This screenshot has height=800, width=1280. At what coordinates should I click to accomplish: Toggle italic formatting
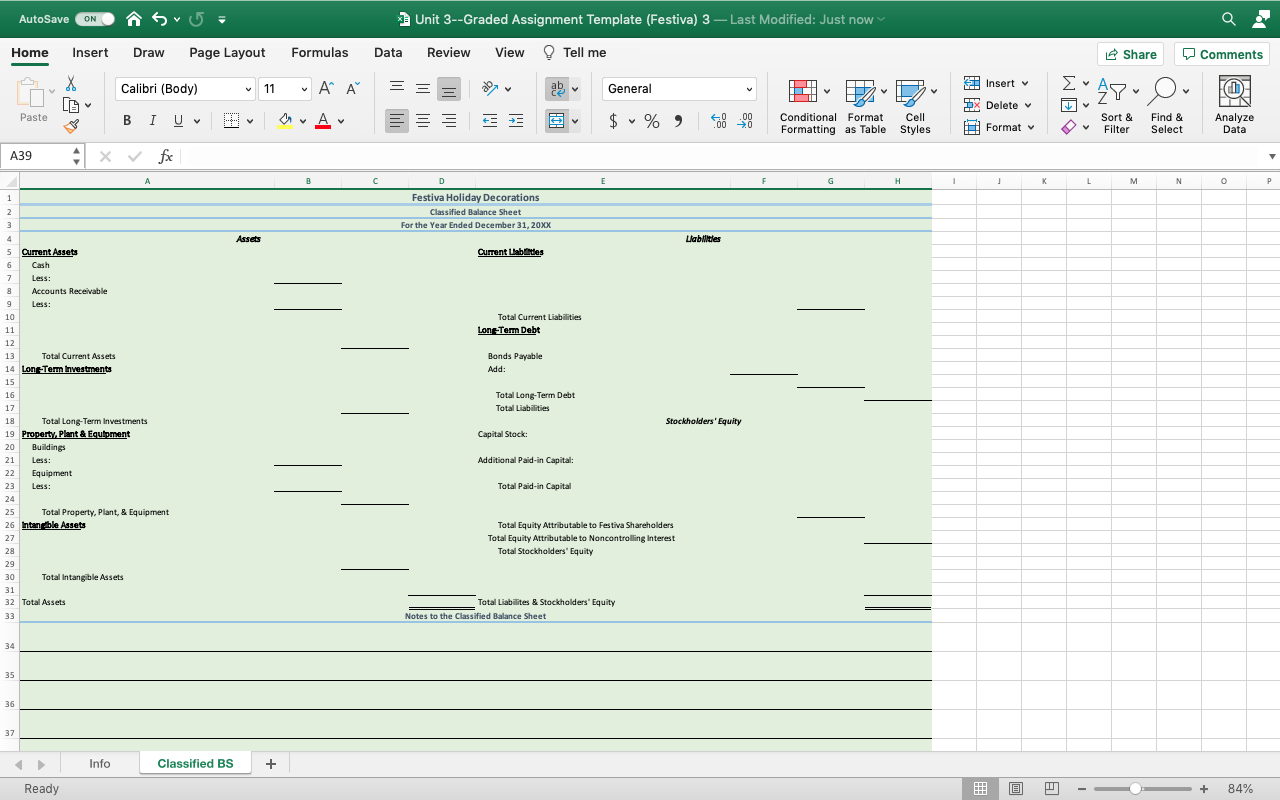152,121
